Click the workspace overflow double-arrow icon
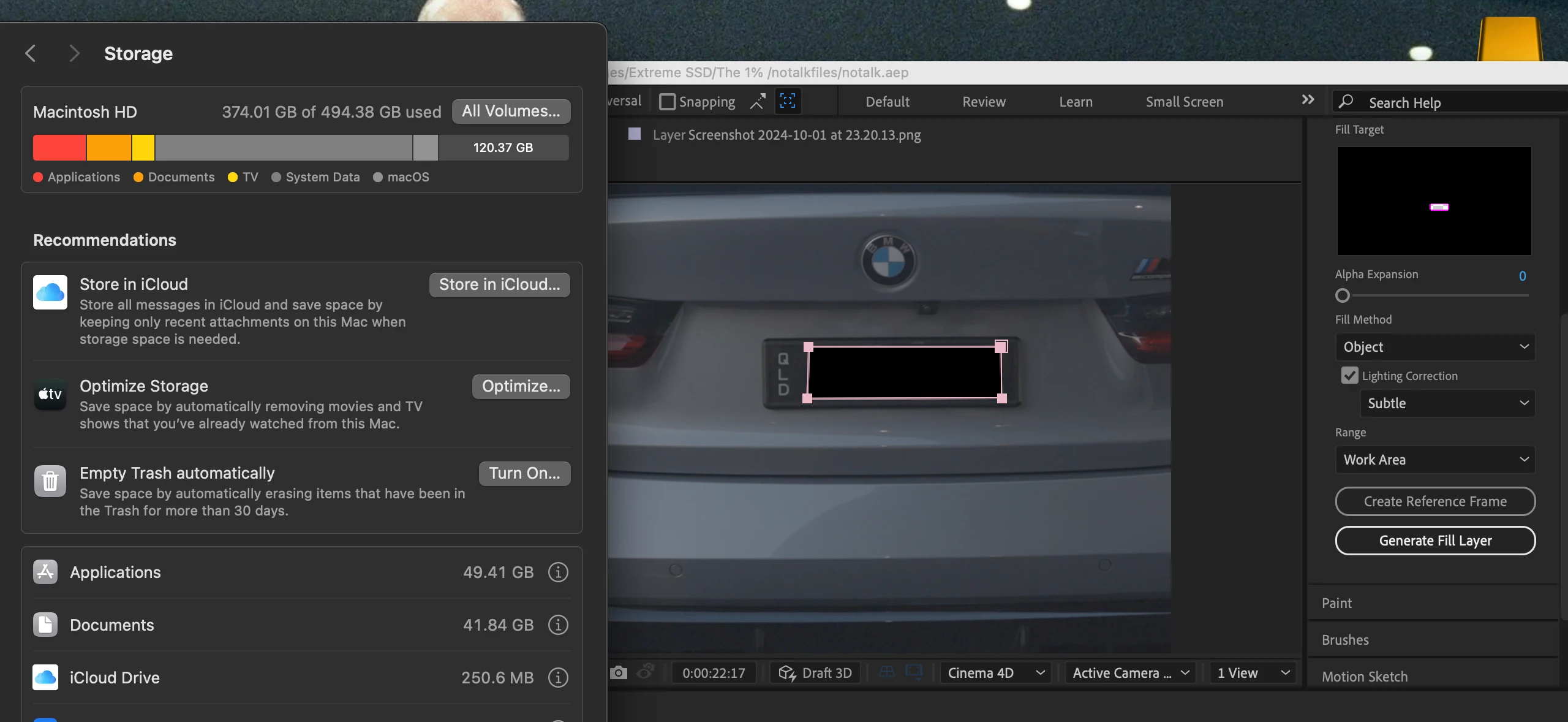This screenshot has height=722, width=1568. click(x=1308, y=100)
